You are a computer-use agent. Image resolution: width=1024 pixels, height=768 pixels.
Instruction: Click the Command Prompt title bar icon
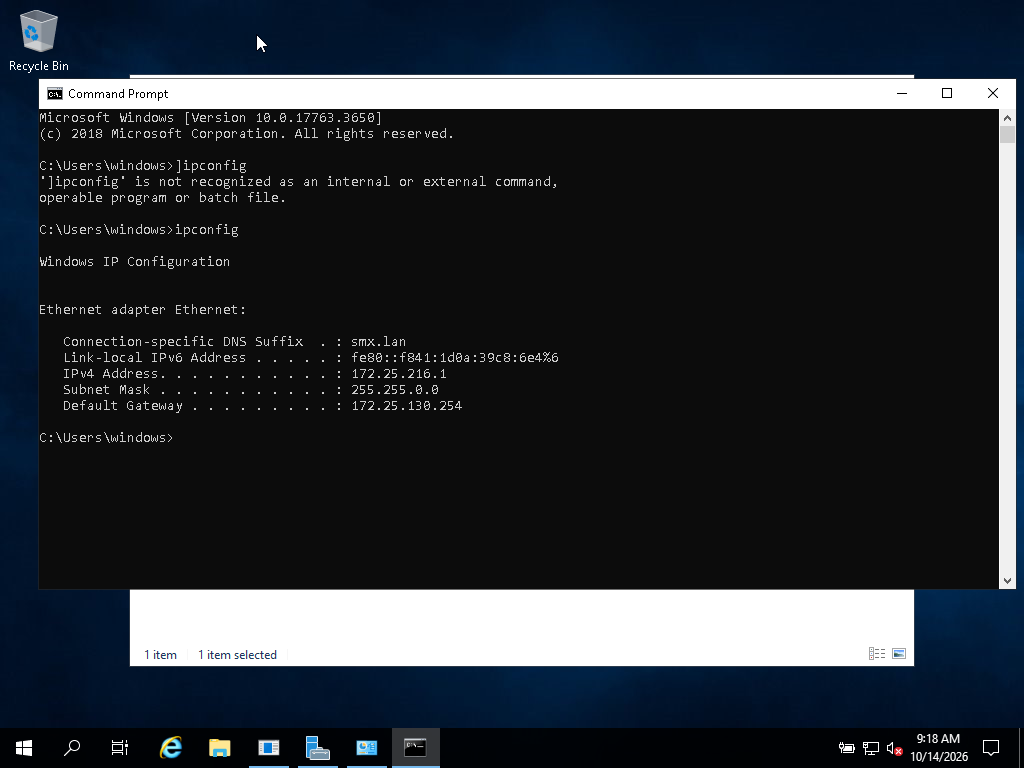coord(55,94)
